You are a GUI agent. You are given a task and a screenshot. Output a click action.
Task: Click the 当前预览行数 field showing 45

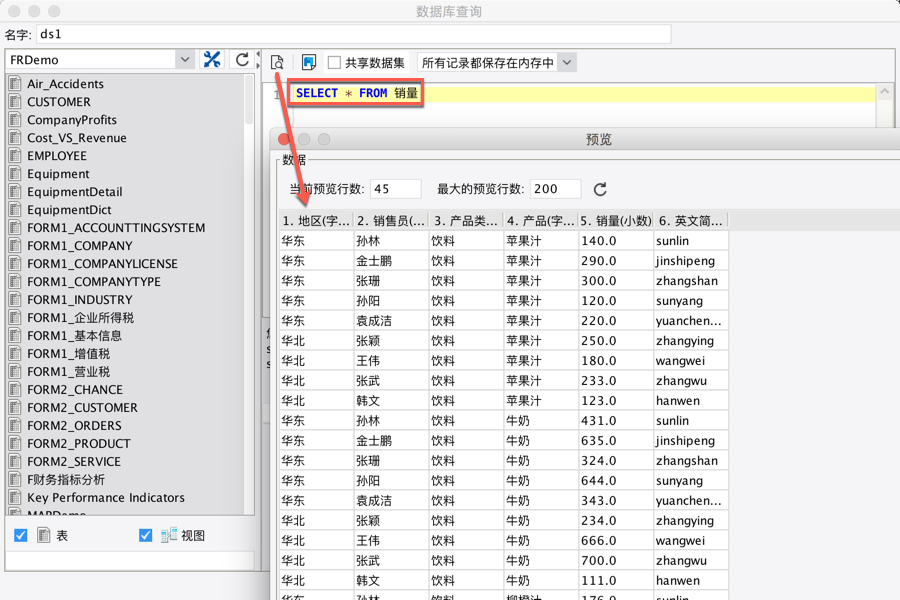click(396, 189)
